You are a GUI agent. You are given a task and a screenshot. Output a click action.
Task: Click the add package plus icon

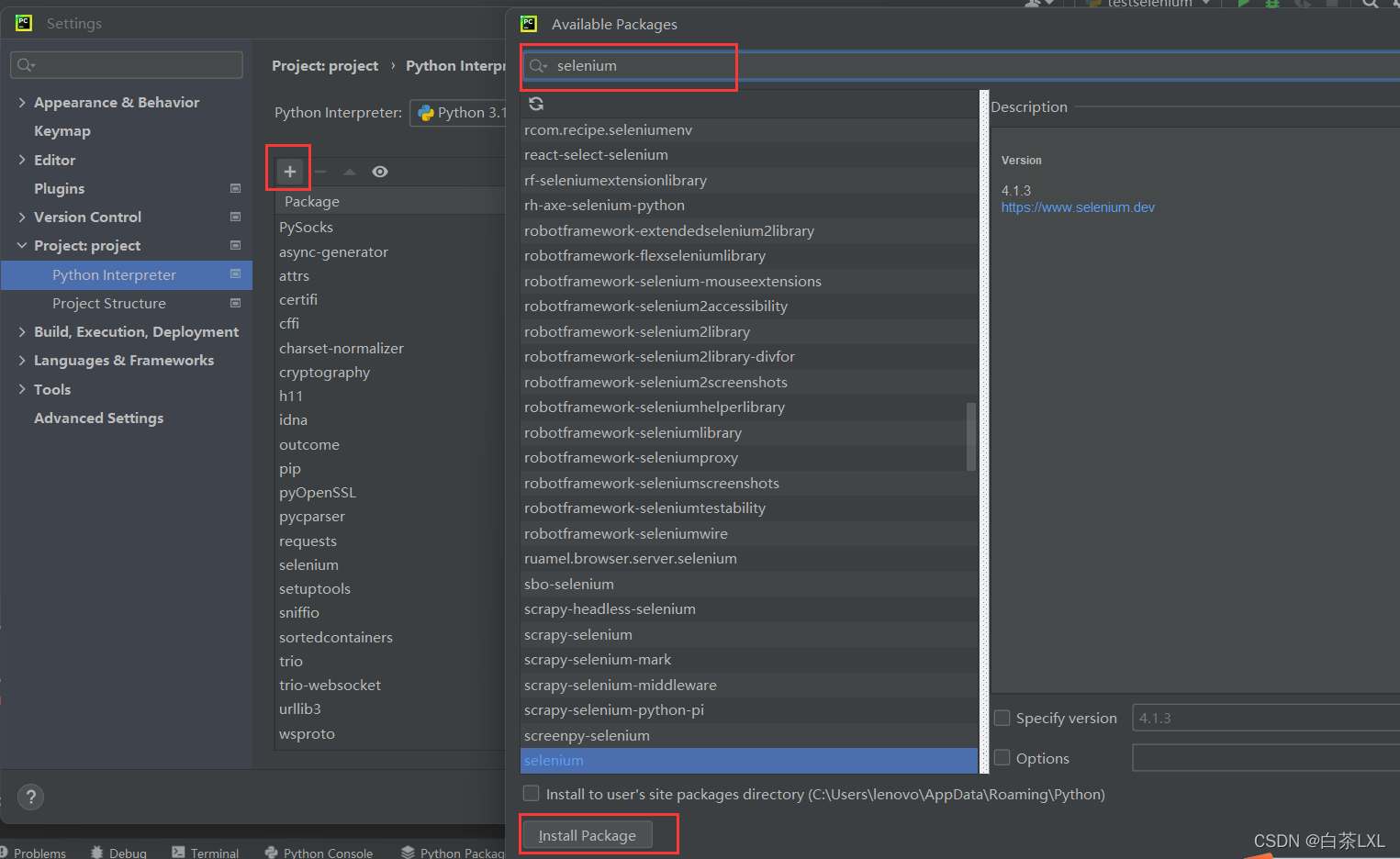click(x=289, y=172)
